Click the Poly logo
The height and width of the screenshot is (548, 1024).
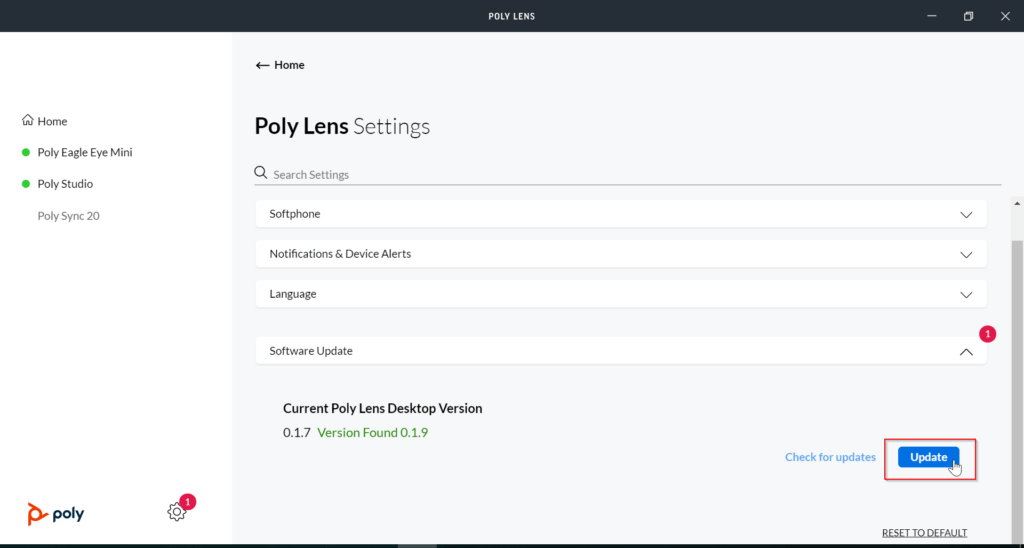[x=56, y=514]
